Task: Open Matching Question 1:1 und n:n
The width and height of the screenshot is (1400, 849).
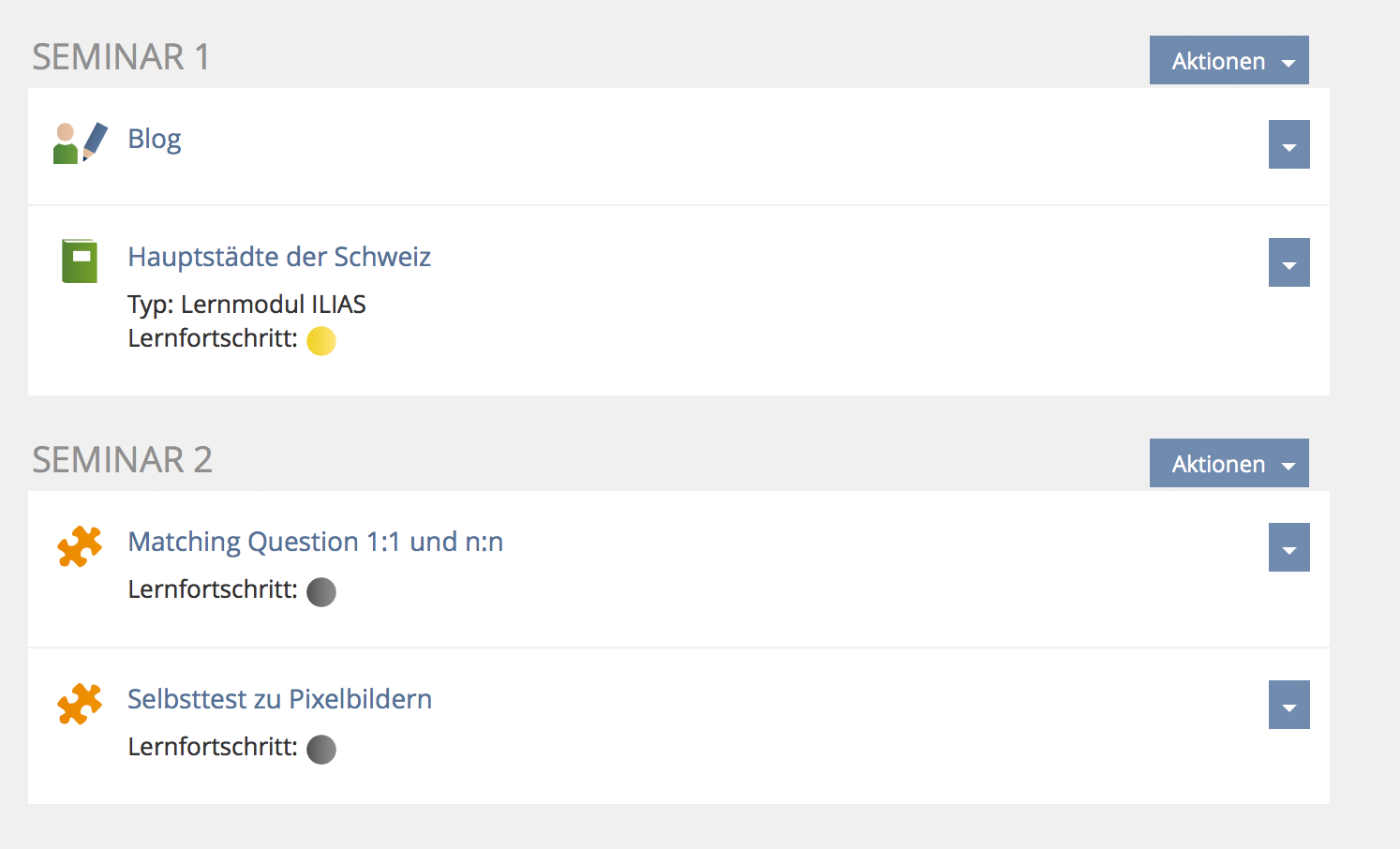Action: point(315,542)
